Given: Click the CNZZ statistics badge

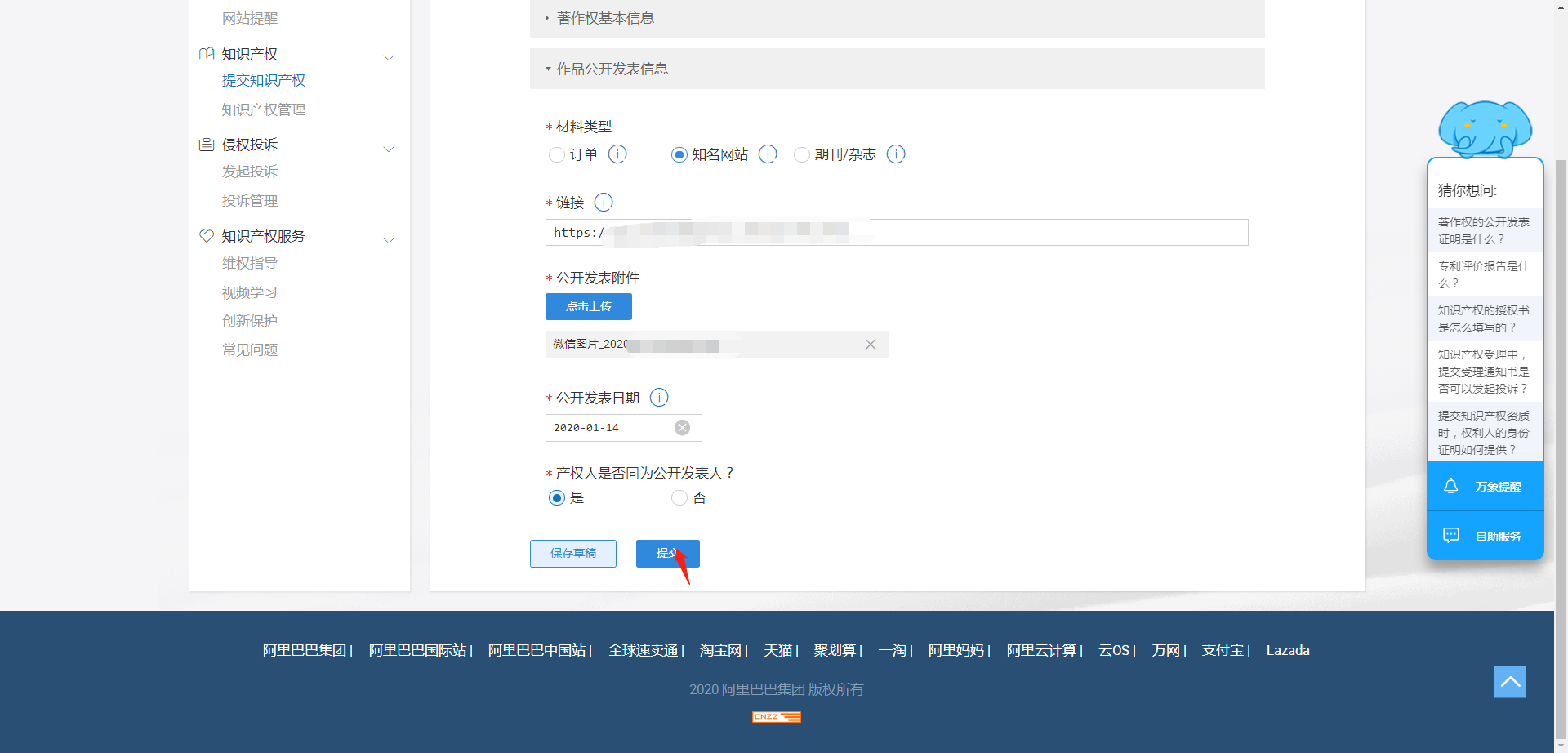Looking at the screenshot, I should point(777,717).
